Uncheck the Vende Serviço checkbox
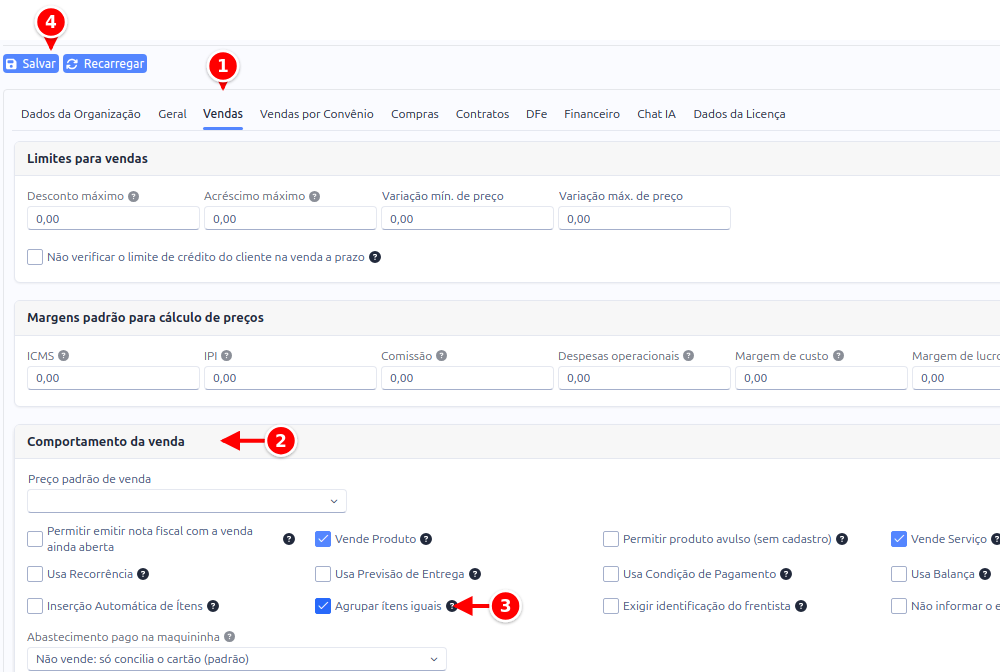 [x=899, y=539]
